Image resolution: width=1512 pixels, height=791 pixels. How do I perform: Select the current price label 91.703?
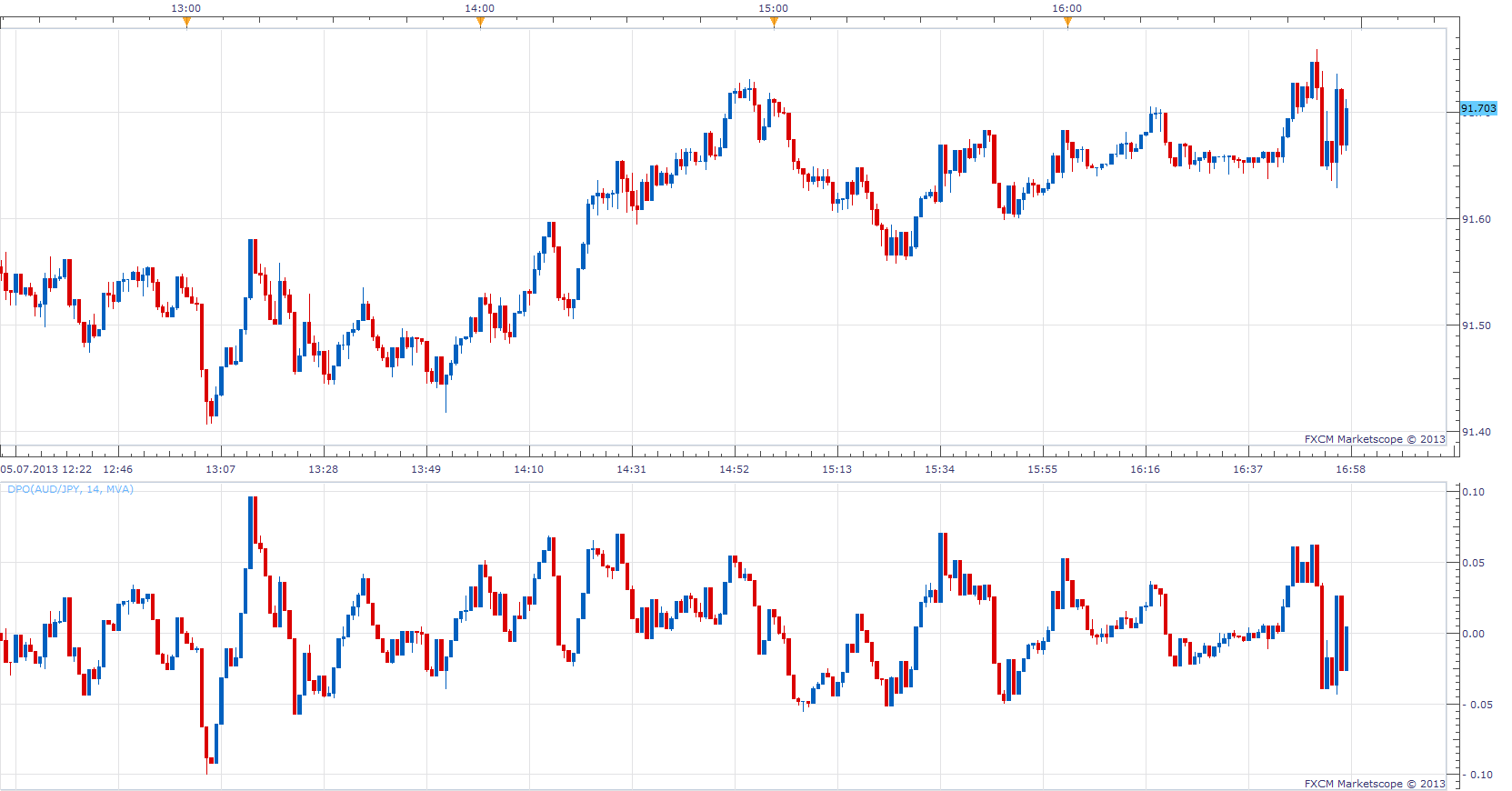[x=1478, y=109]
